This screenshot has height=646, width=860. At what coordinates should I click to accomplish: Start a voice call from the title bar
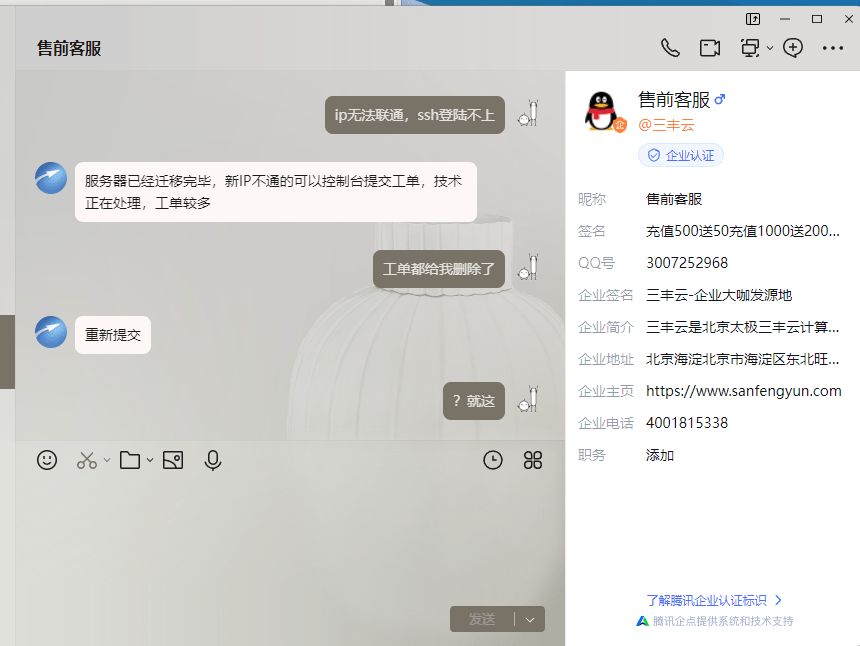[669, 47]
